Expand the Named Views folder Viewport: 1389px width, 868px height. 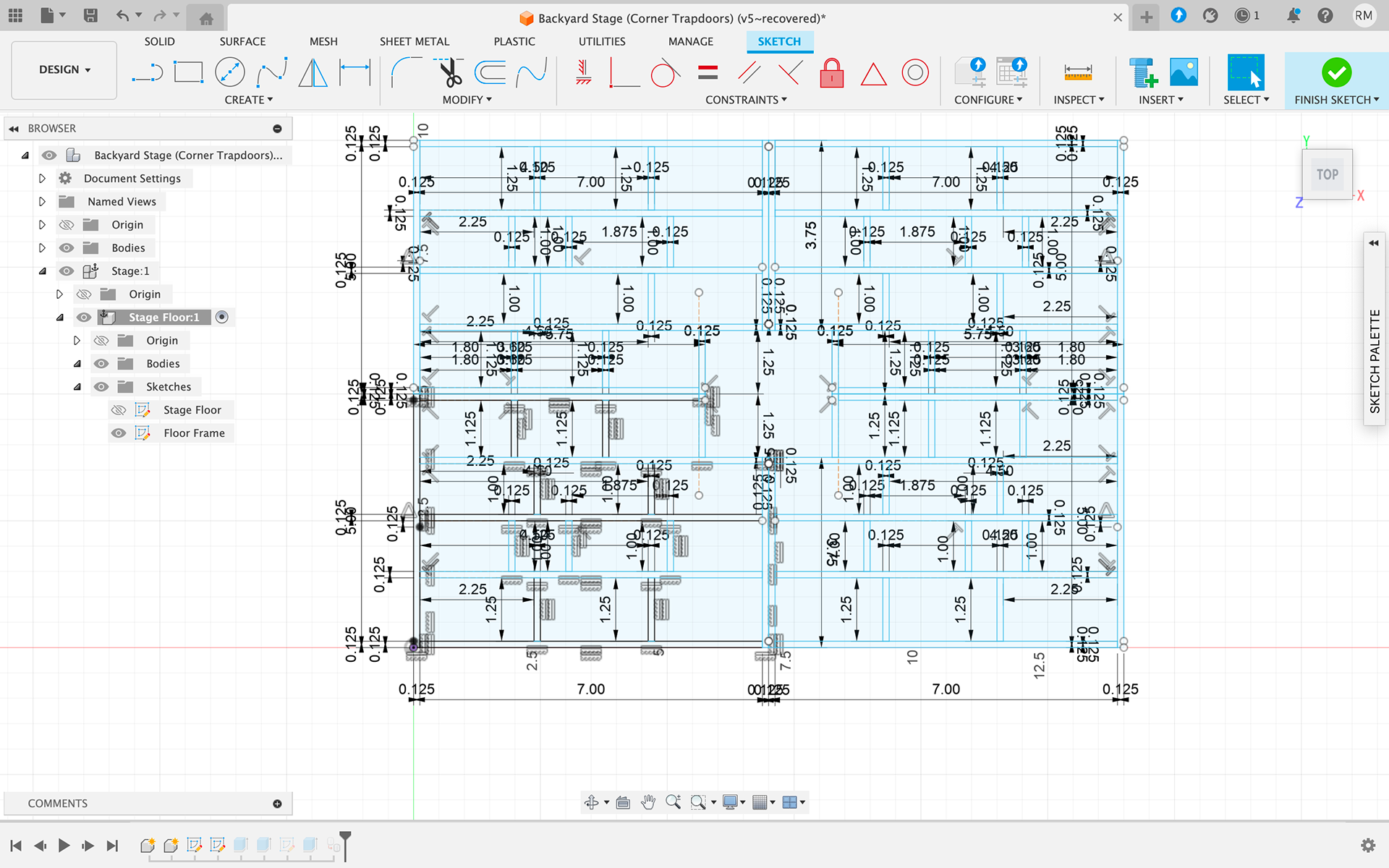tap(42, 202)
